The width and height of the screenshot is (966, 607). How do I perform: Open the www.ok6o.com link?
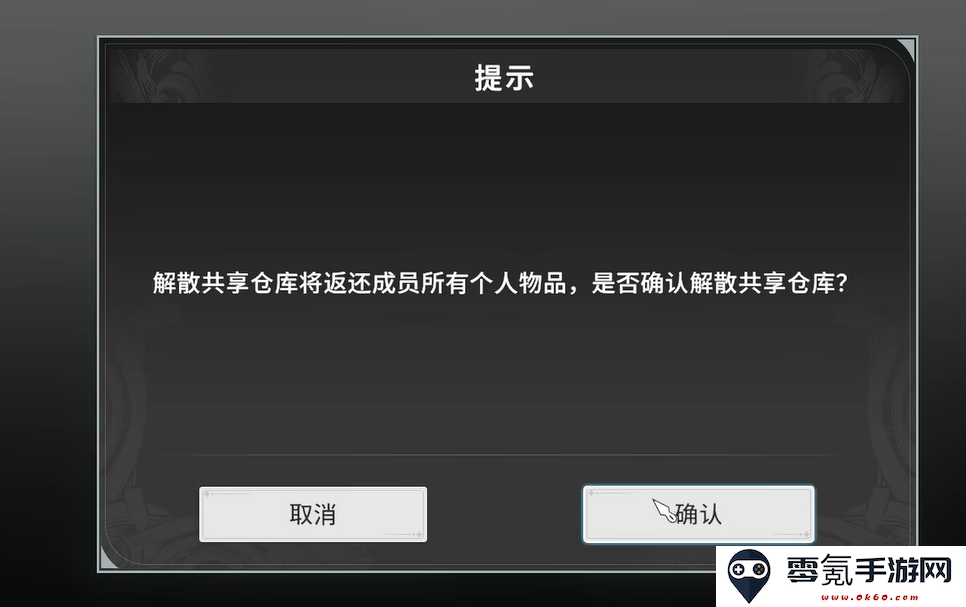[x=869, y=597]
